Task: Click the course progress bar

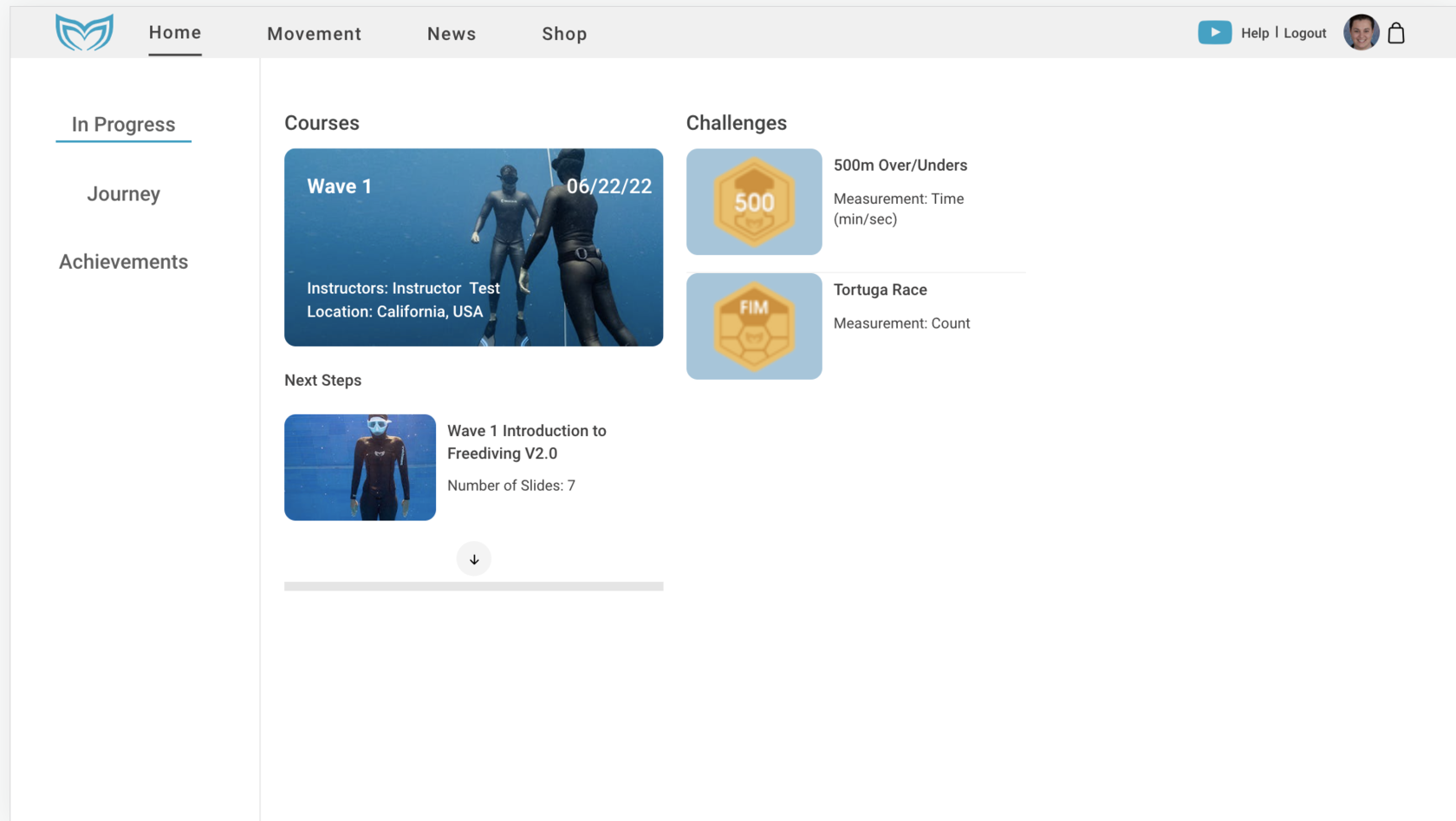Action: tap(473, 587)
